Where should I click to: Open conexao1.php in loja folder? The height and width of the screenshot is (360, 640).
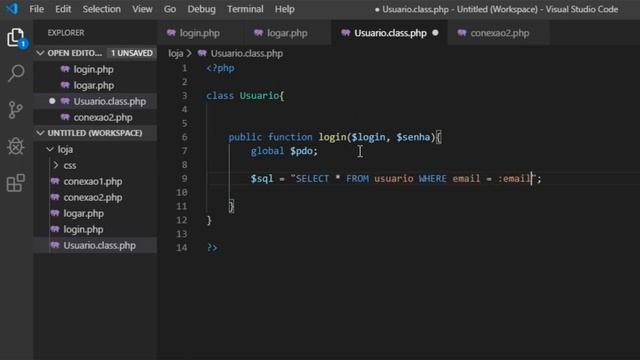[x=93, y=181]
